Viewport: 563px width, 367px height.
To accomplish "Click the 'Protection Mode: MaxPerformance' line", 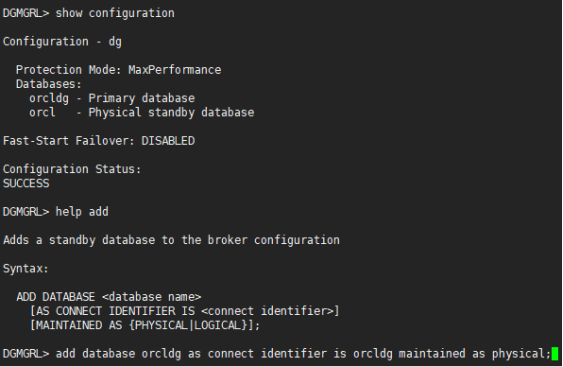I will (x=118, y=70).
